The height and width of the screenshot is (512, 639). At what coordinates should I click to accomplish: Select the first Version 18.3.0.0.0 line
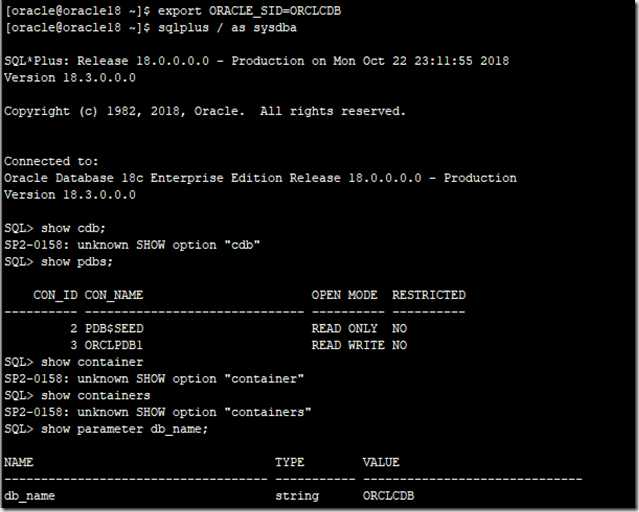point(70,78)
